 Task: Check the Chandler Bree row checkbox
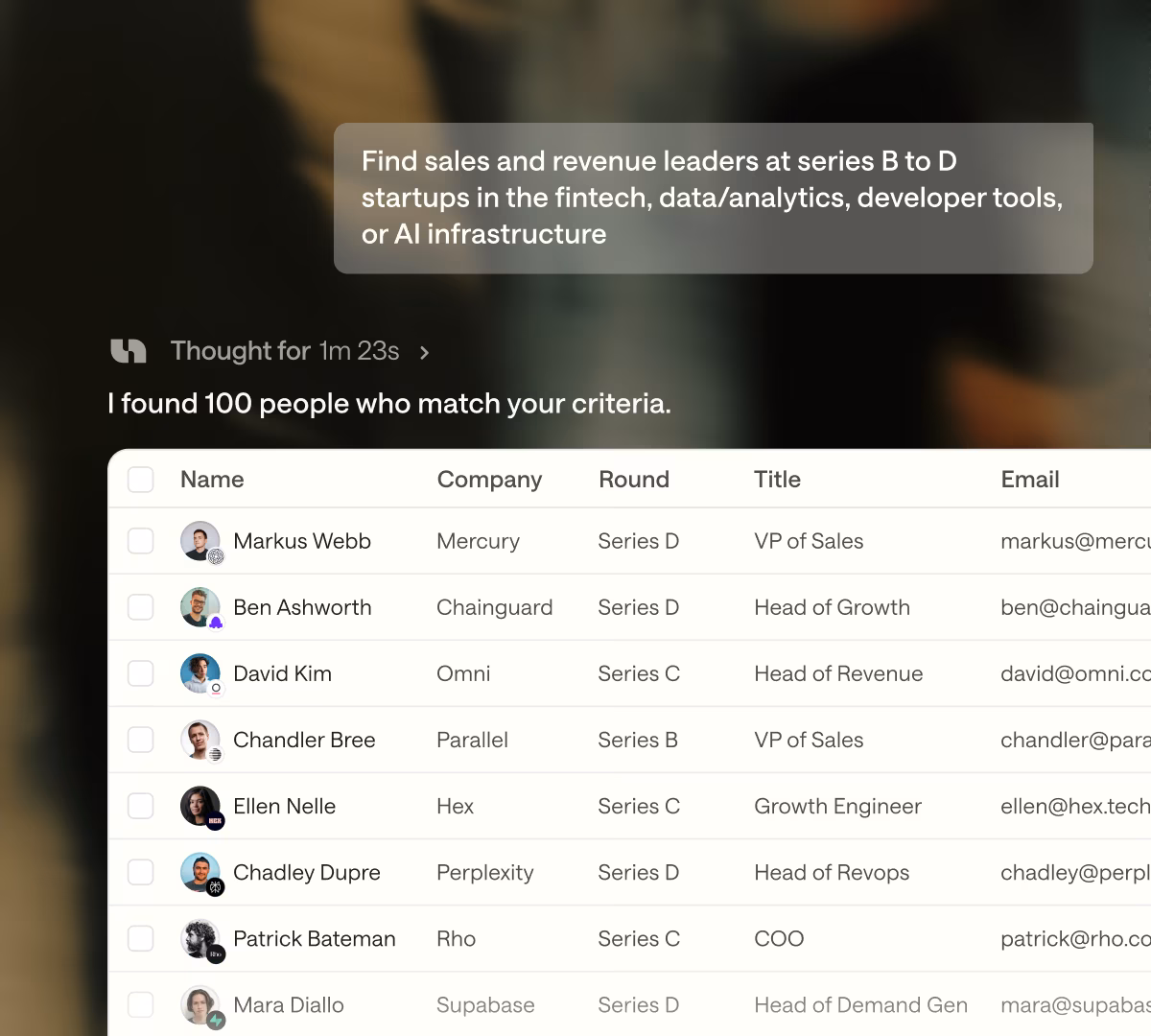click(x=141, y=740)
